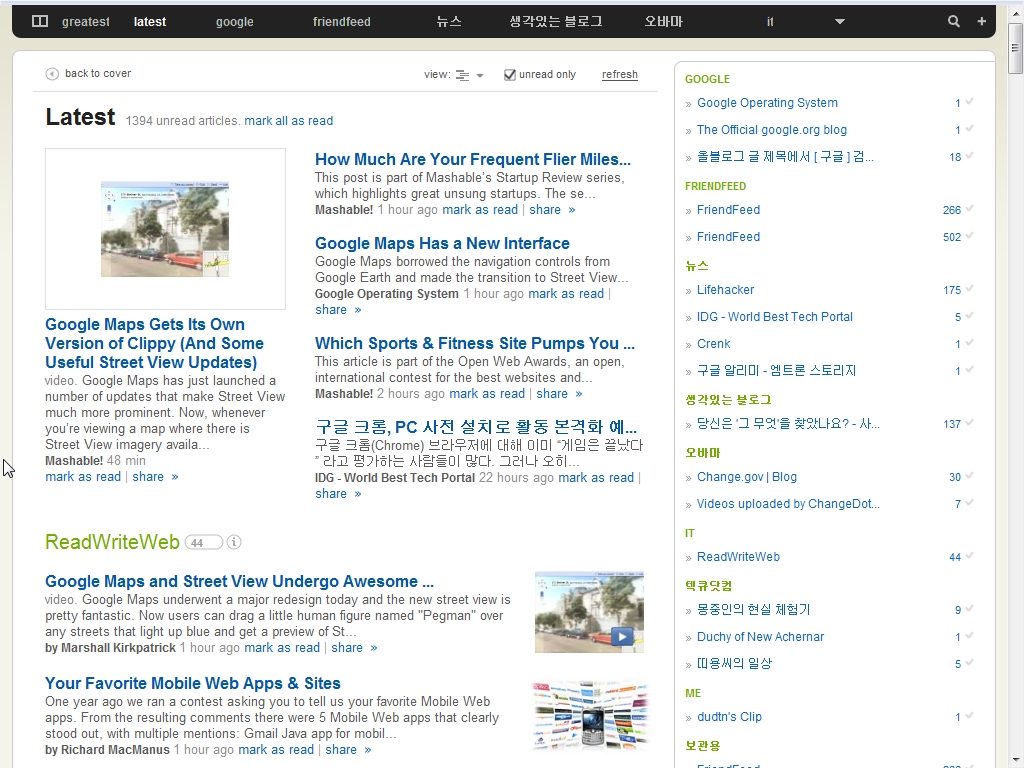Screen dimensions: 1024x768
Task: Open ReadWriteWeb section heading
Action: tap(112, 542)
